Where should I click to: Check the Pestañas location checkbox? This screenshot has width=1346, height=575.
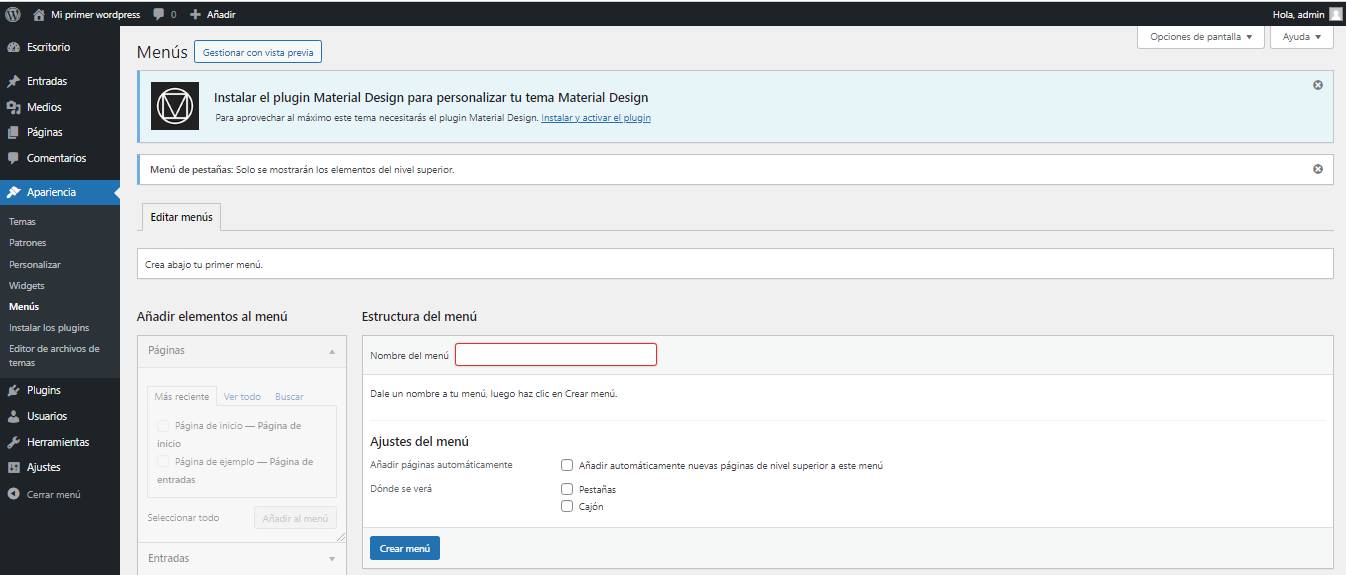[x=567, y=489]
